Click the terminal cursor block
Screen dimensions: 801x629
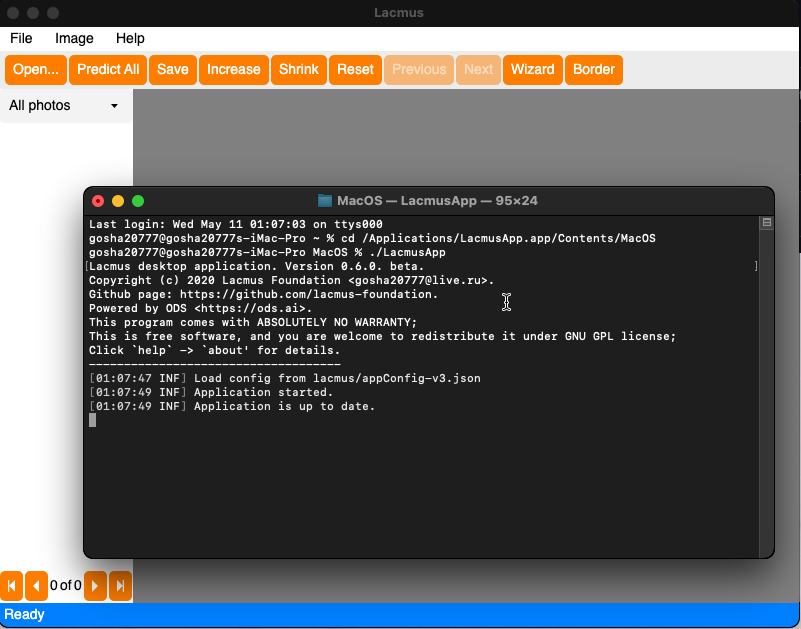(92, 420)
